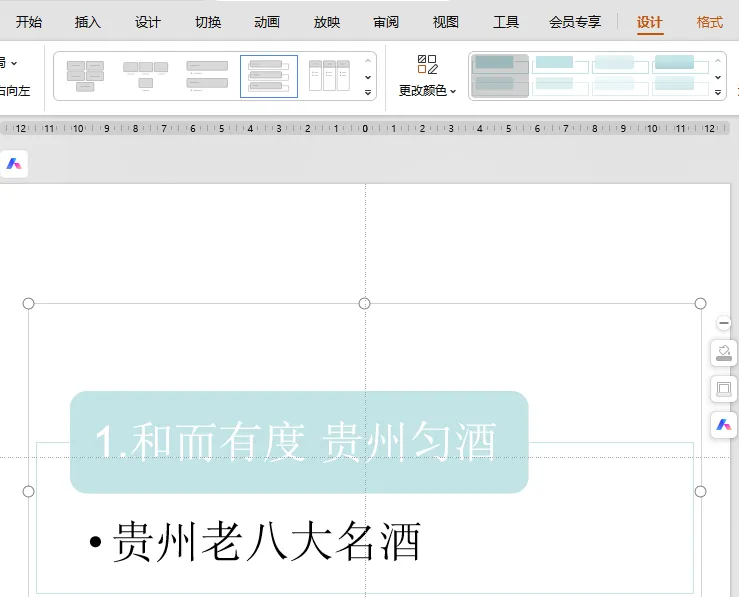The width and height of the screenshot is (739, 597).
Task: Open the layout frame floating button
Action: (x=724, y=389)
